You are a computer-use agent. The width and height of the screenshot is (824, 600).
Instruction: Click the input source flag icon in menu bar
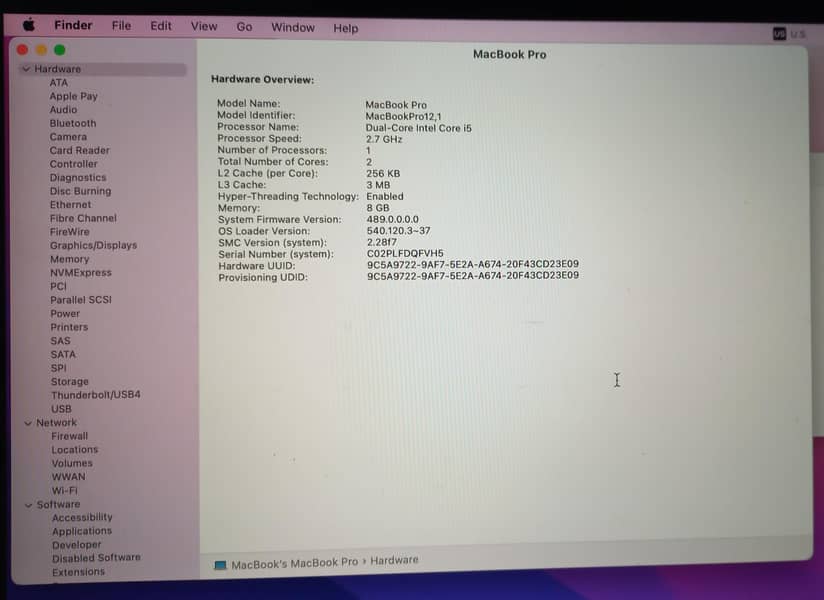(779, 34)
